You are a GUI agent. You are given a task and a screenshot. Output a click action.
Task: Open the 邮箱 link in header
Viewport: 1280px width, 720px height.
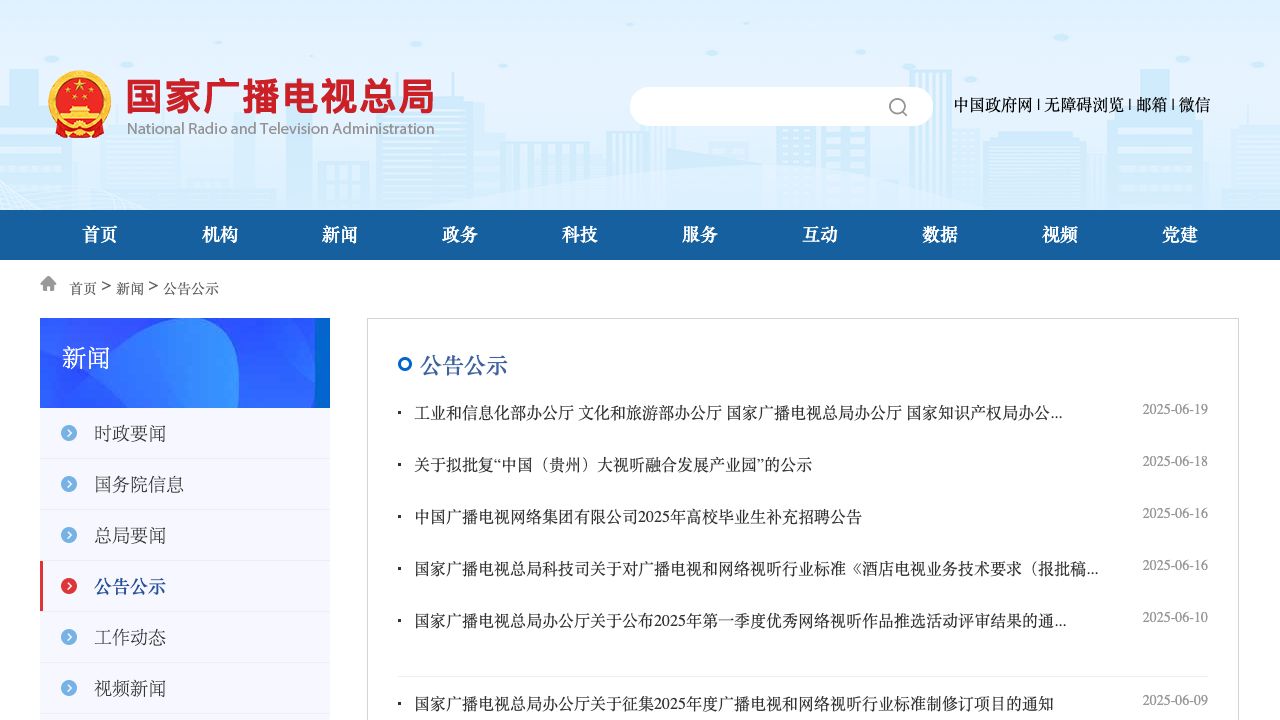click(1151, 105)
